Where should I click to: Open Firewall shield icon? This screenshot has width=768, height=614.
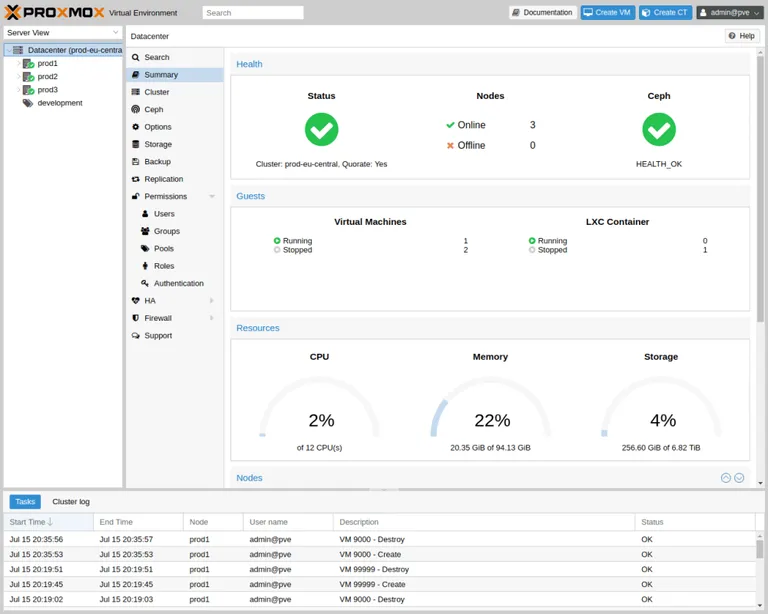point(136,318)
